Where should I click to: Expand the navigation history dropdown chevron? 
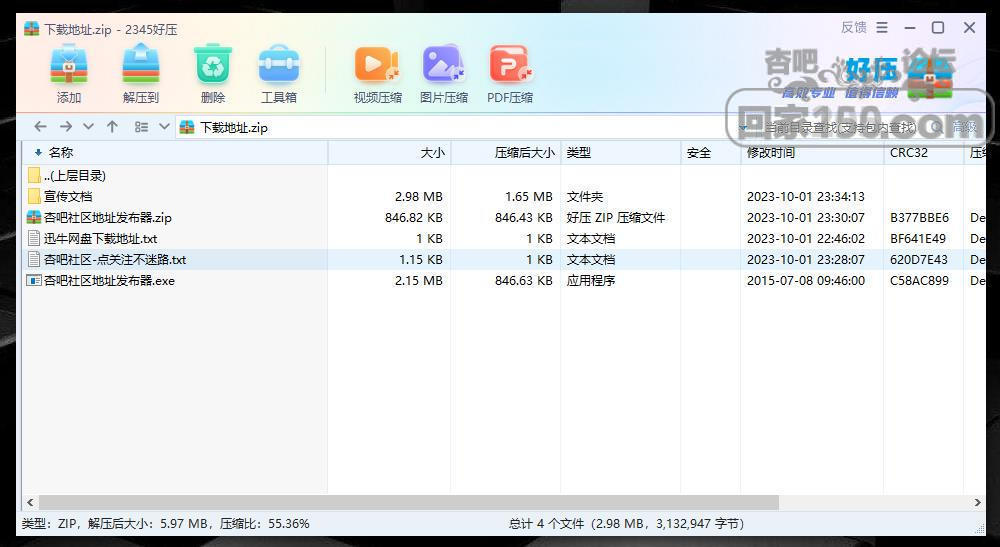[x=89, y=127]
